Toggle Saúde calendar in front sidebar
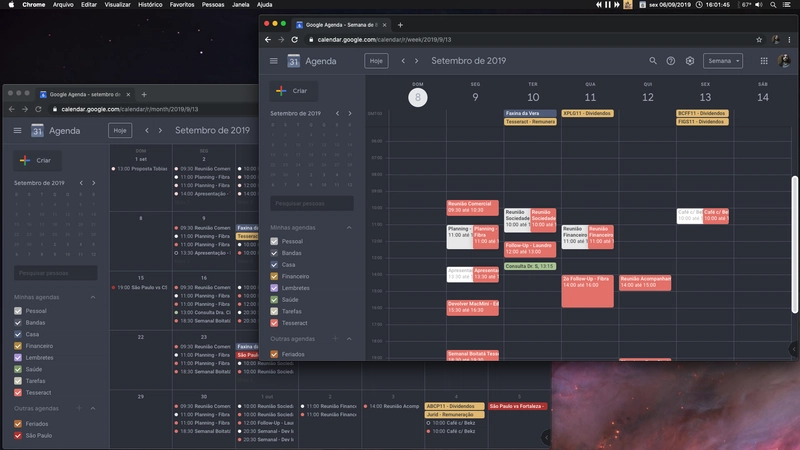 (x=274, y=300)
